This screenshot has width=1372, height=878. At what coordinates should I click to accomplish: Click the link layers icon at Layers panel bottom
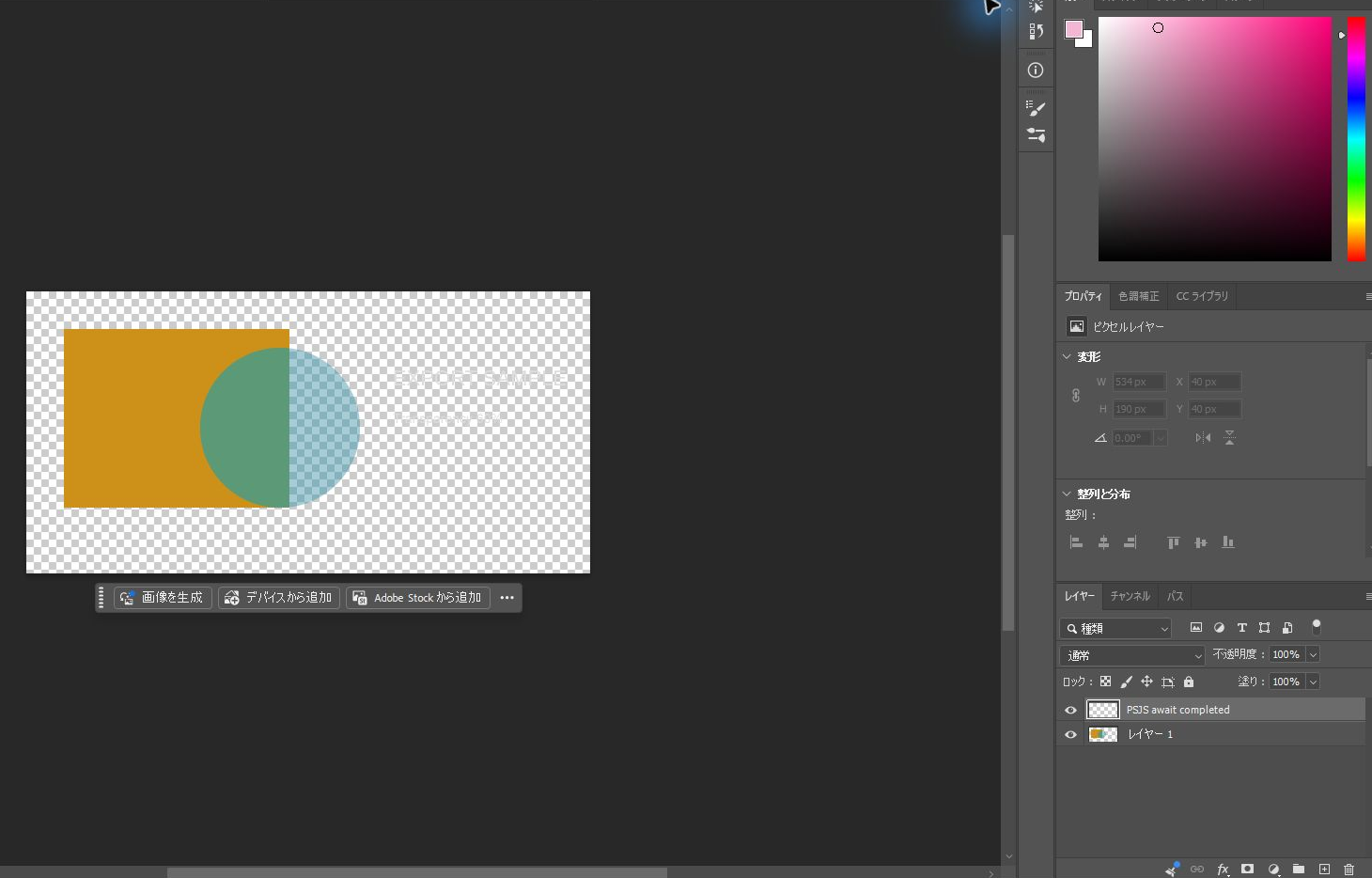click(x=1196, y=869)
